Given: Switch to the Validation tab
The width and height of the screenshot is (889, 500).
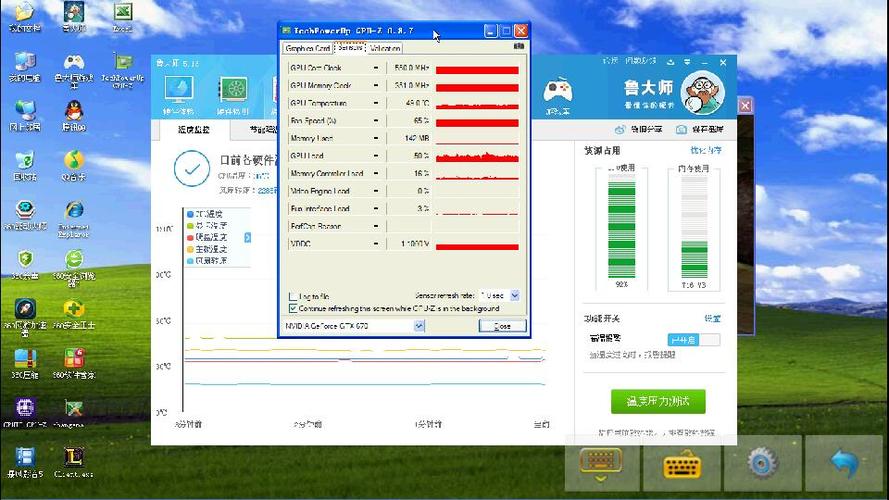Looking at the screenshot, I should [x=385, y=49].
